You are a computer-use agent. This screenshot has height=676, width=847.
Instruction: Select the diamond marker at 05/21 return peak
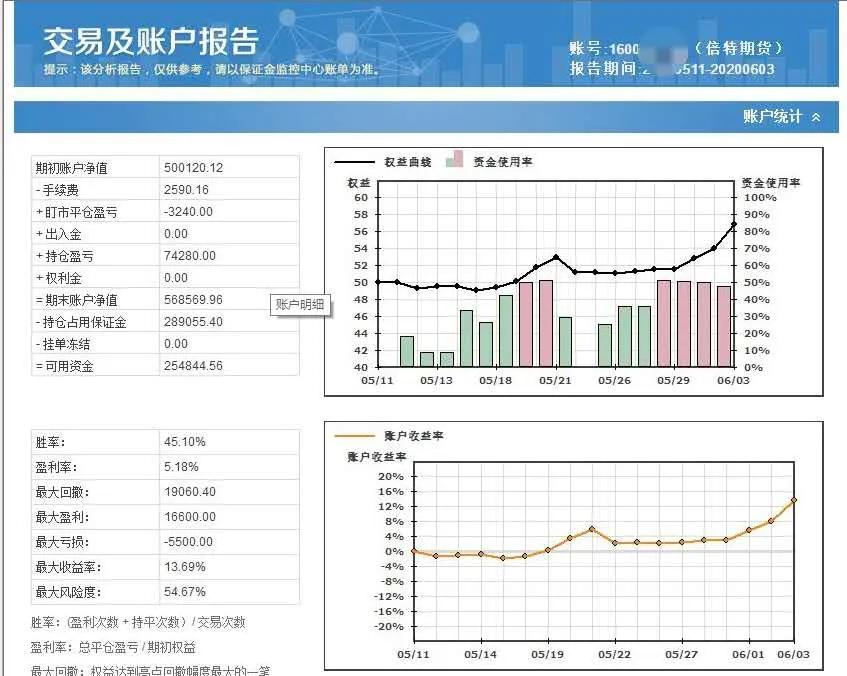(590, 531)
